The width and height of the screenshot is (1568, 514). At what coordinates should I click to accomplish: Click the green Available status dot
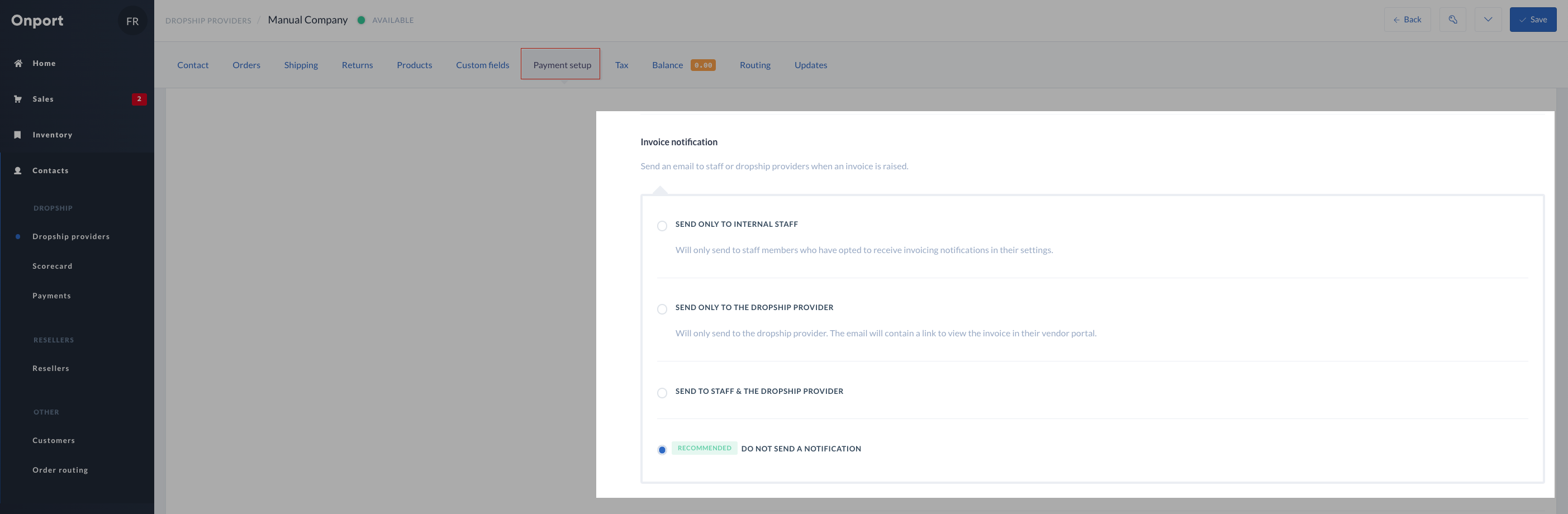coord(361,20)
